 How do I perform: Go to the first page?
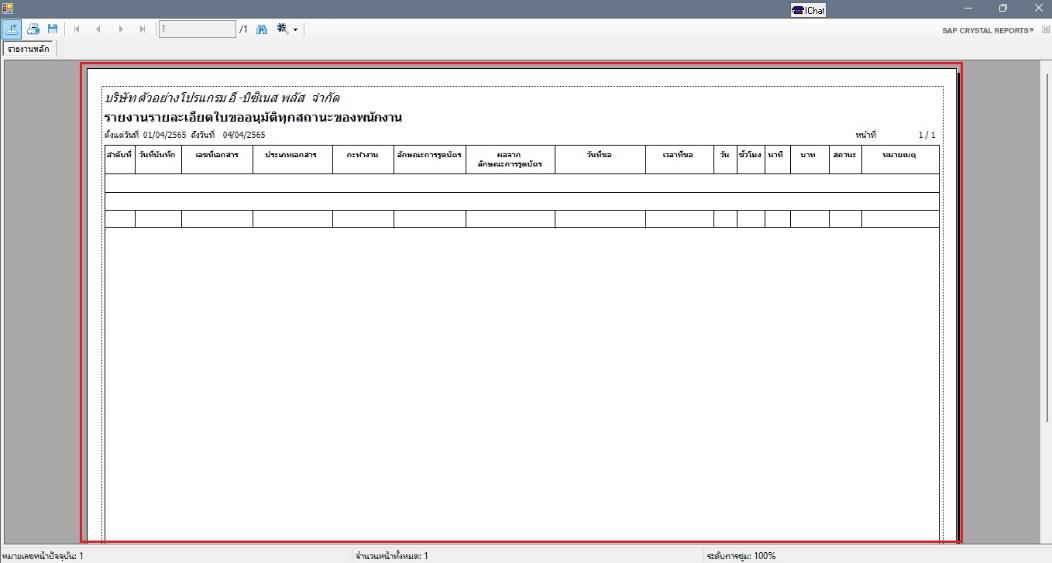pos(77,30)
